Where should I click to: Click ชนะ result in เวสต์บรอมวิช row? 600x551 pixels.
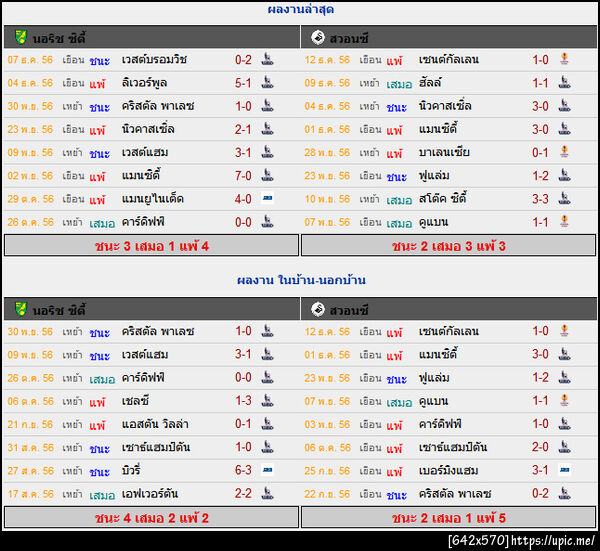point(99,60)
